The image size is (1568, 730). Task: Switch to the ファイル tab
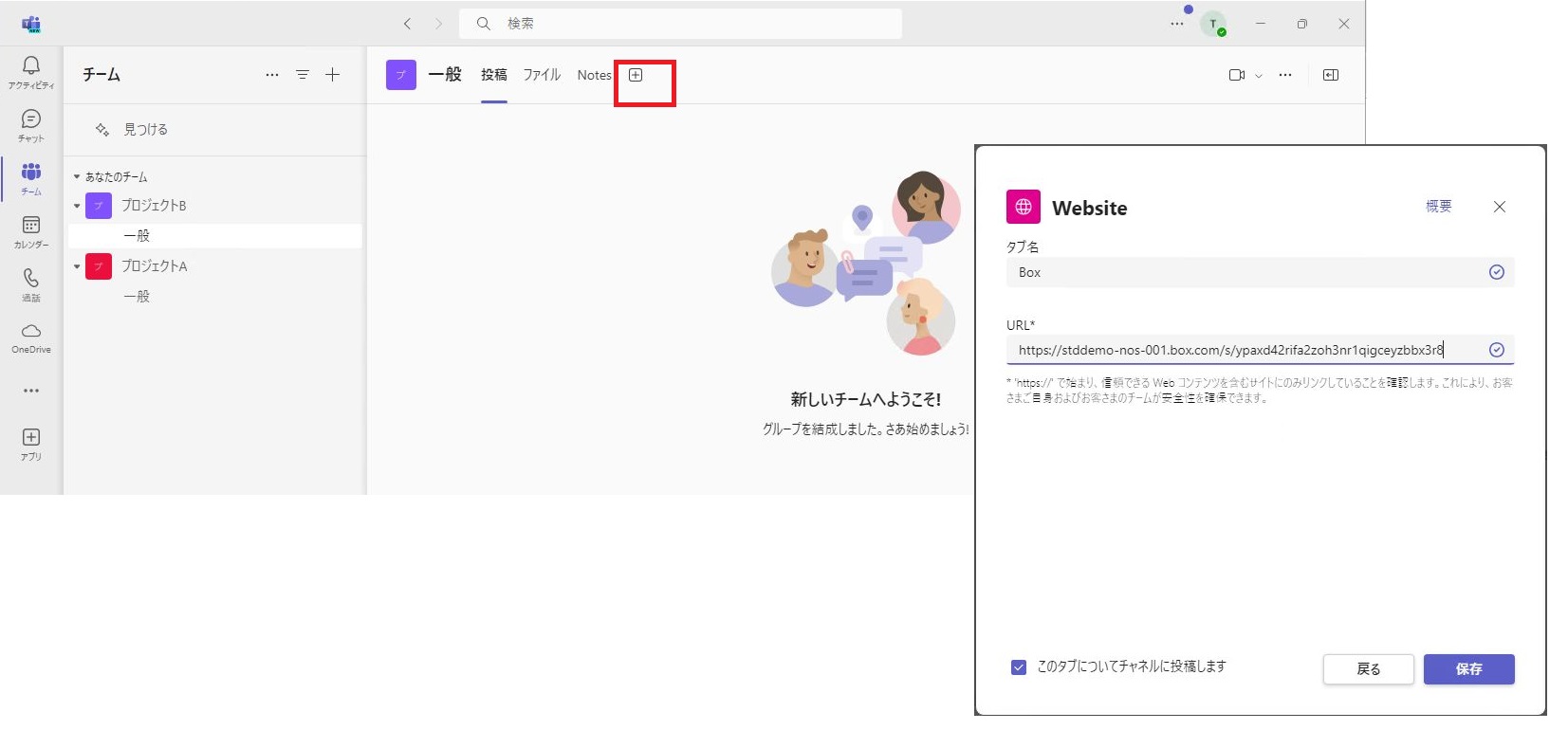click(542, 75)
